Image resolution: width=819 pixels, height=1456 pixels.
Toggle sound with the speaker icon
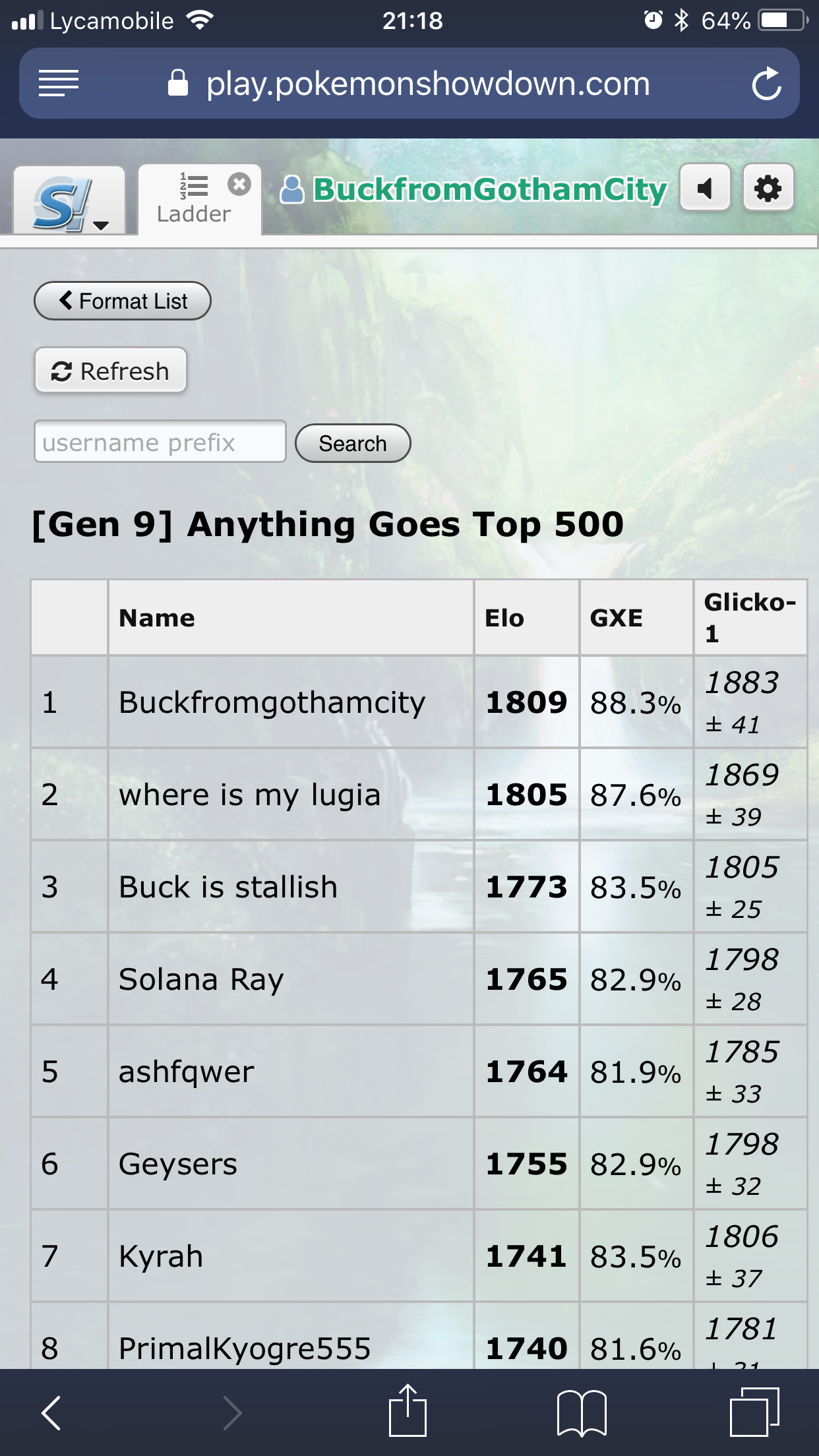tap(705, 189)
